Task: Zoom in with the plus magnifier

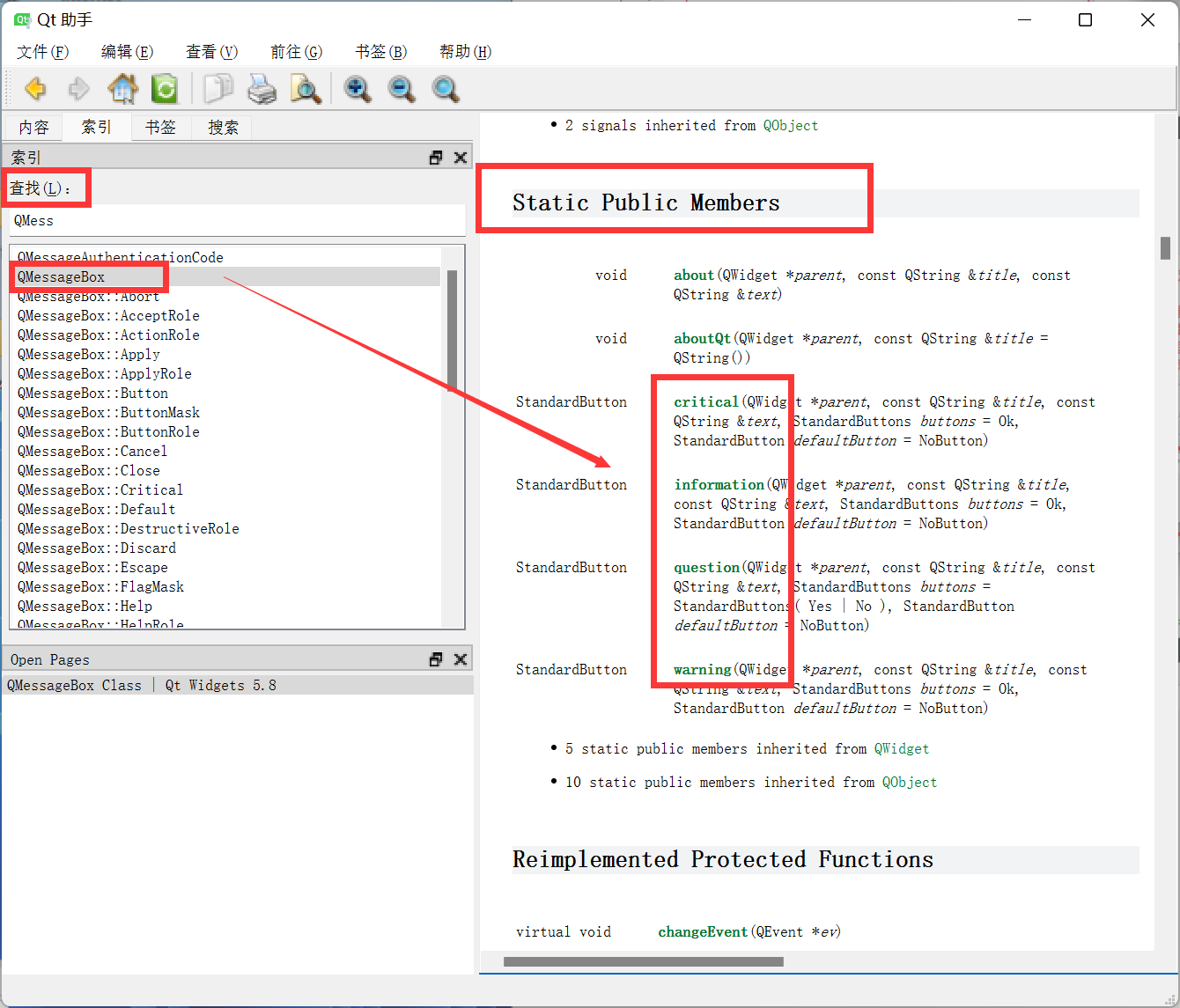Action: [x=358, y=89]
